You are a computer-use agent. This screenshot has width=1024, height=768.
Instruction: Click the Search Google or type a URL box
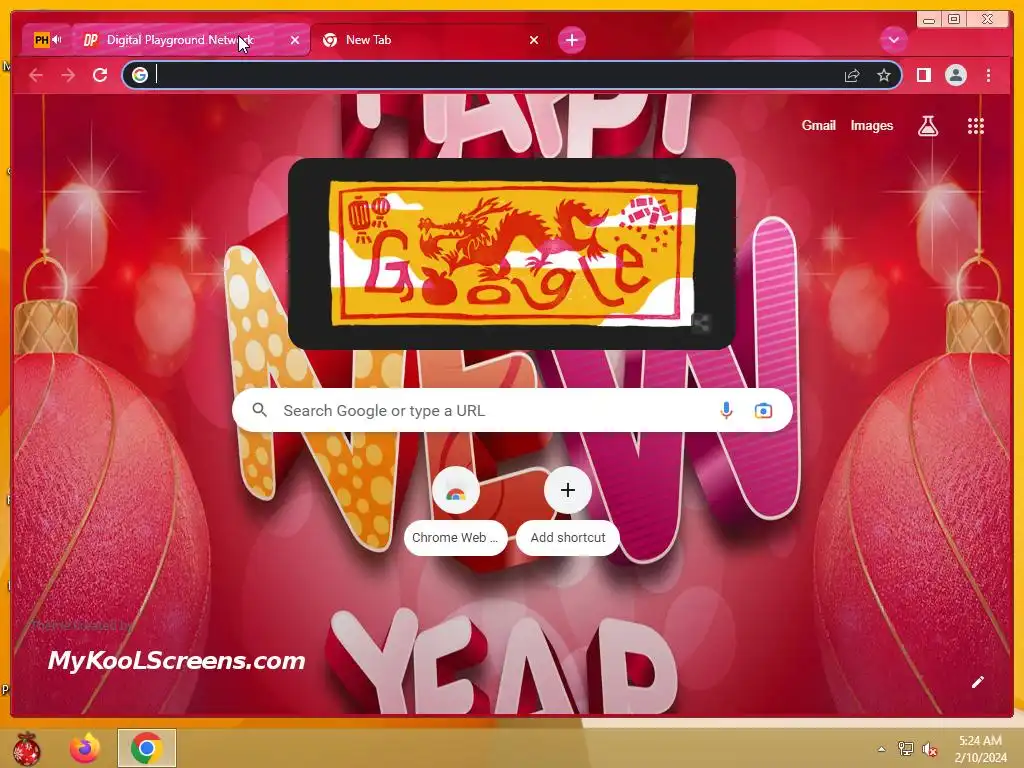click(x=512, y=410)
